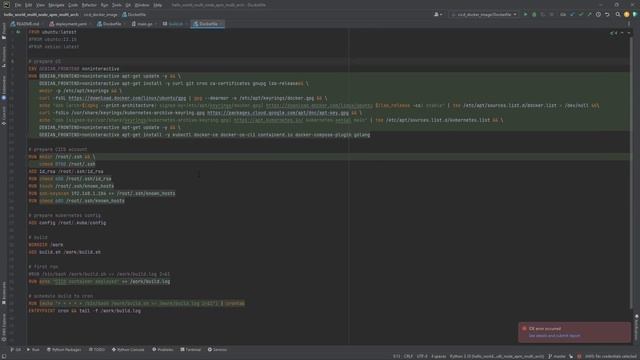The width and height of the screenshot is (640, 360).
Task: Click the WORKDIR /work line in editor
Action: (46, 245)
